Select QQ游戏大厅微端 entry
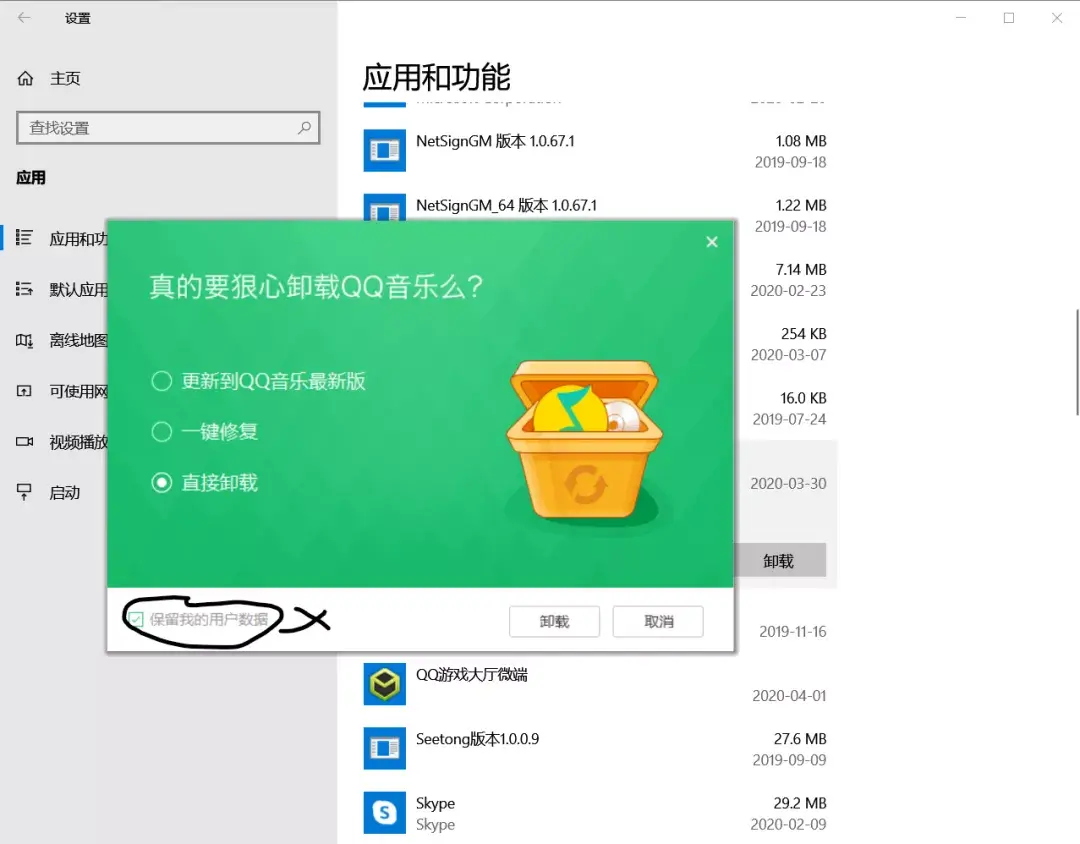Image resolution: width=1080 pixels, height=844 pixels. [x=472, y=675]
